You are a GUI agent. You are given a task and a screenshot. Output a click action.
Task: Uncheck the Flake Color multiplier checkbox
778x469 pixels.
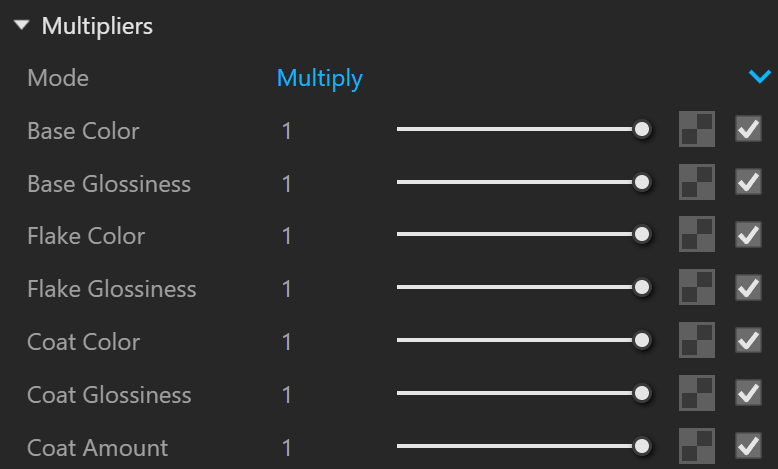click(x=748, y=234)
